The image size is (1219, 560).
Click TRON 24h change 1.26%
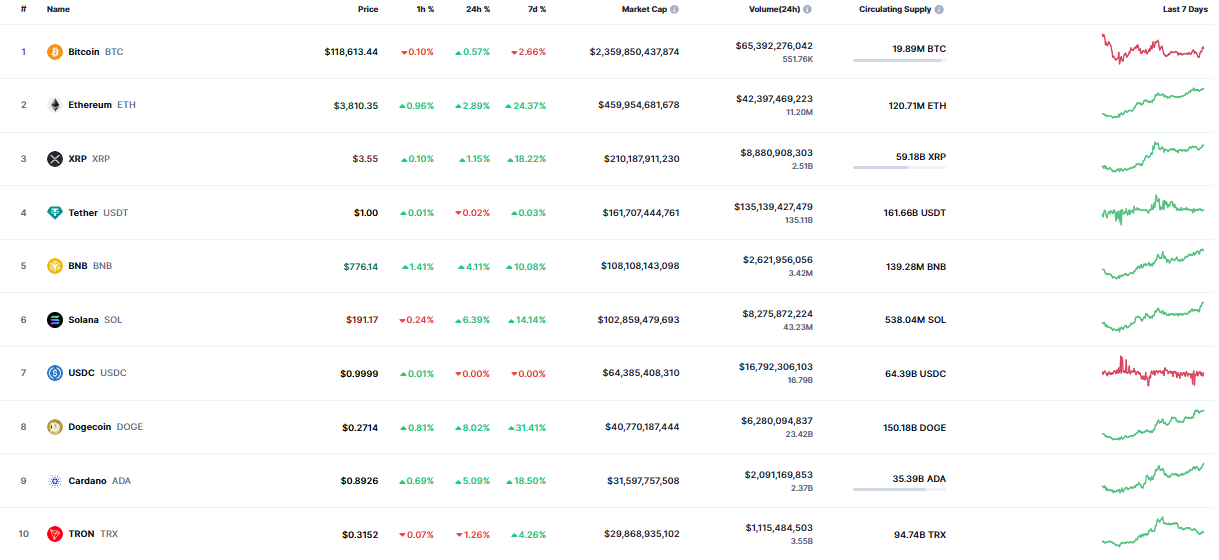[472, 535]
